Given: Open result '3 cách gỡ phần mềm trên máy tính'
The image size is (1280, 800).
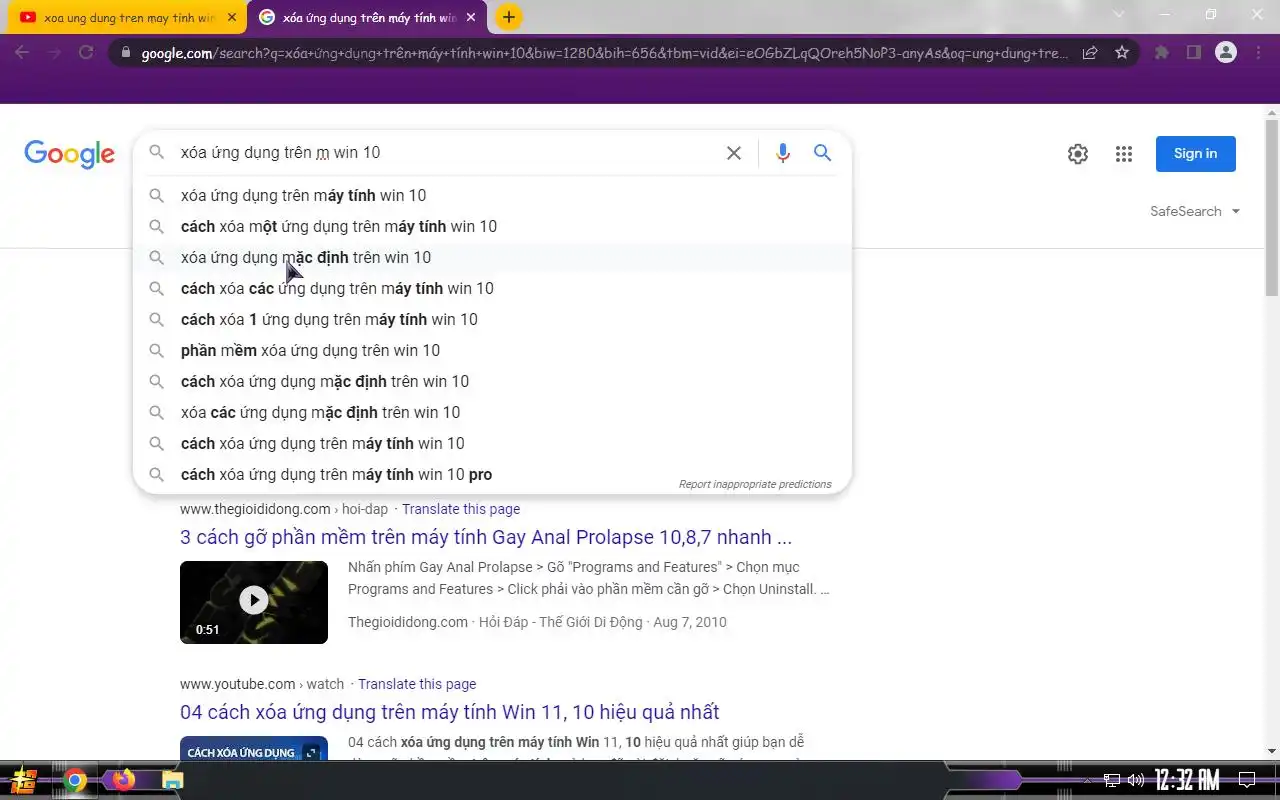Looking at the screenshot, I should (x=486, y=537).
